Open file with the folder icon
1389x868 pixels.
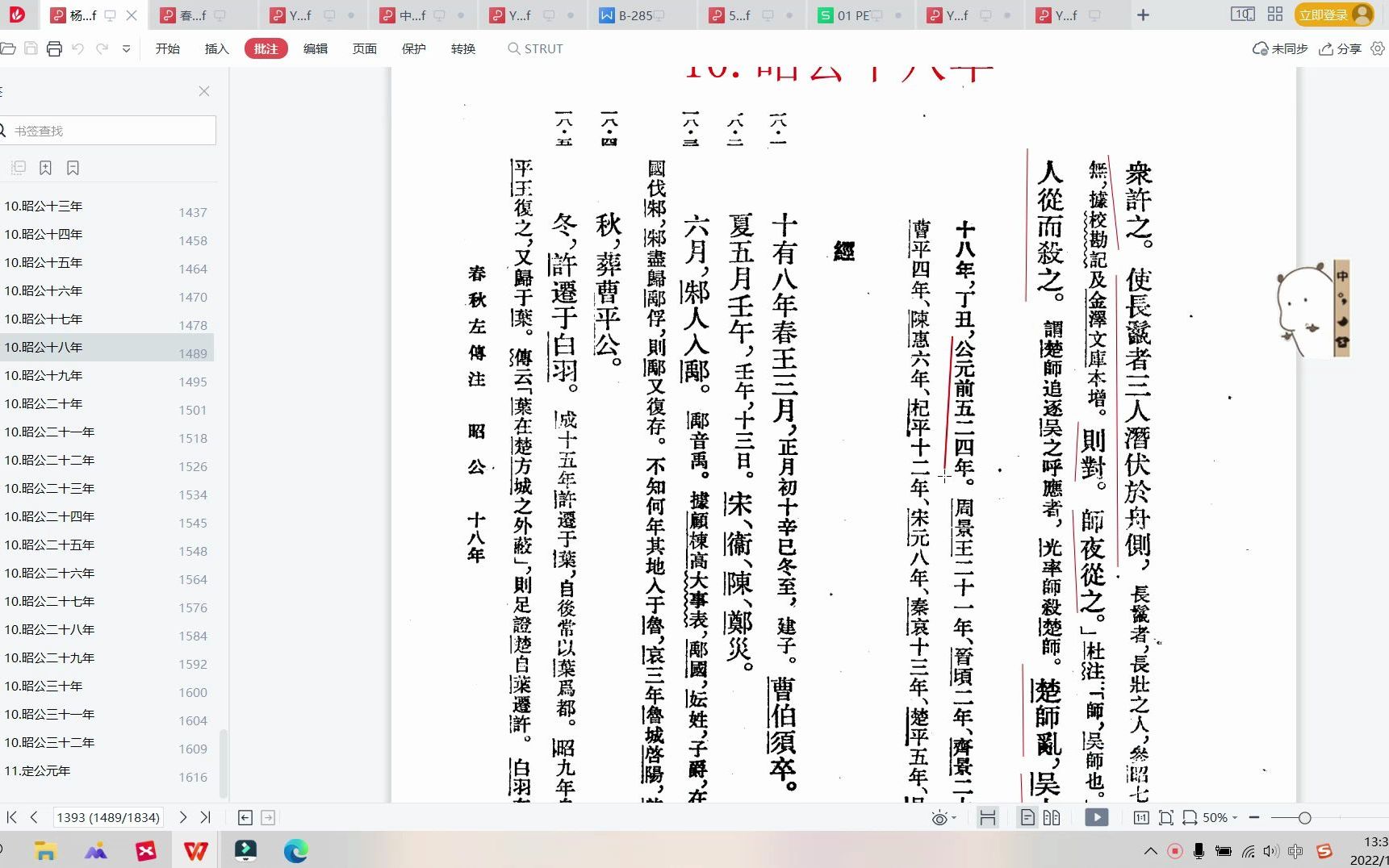[8, 48]
